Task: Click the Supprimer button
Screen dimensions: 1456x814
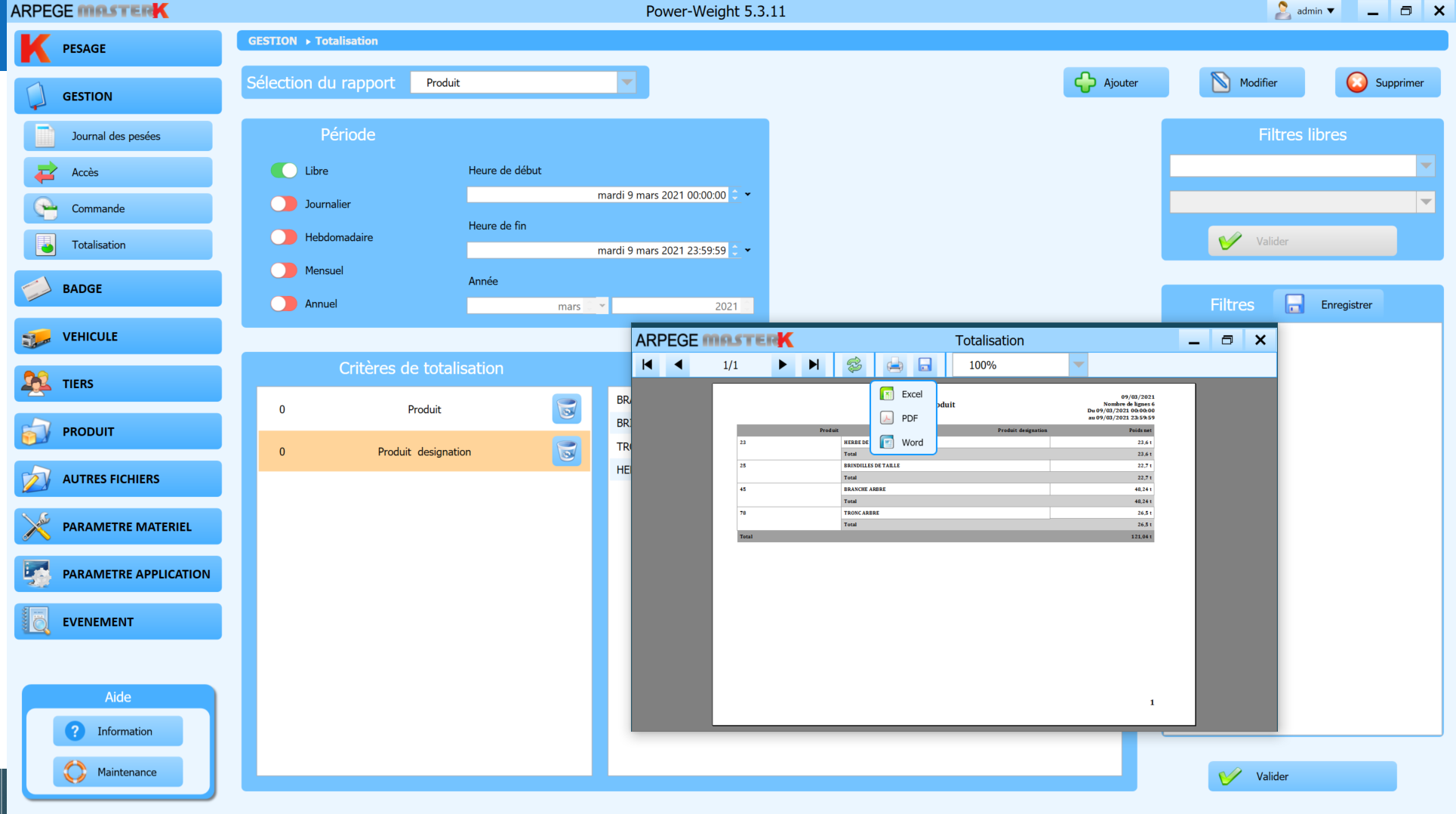Action: click(x=1387, y=82)
